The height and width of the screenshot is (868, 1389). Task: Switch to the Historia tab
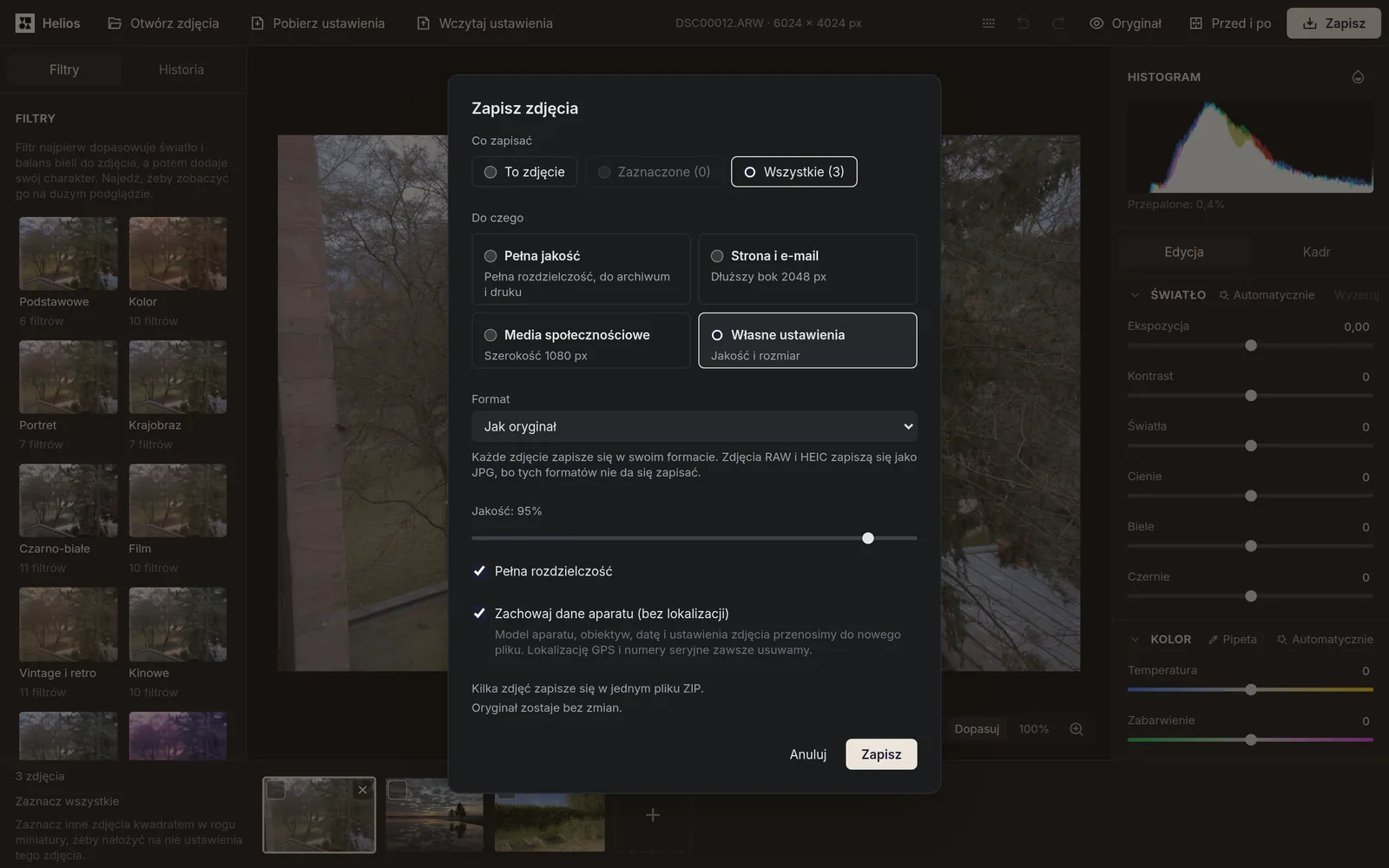pos(181,69)
